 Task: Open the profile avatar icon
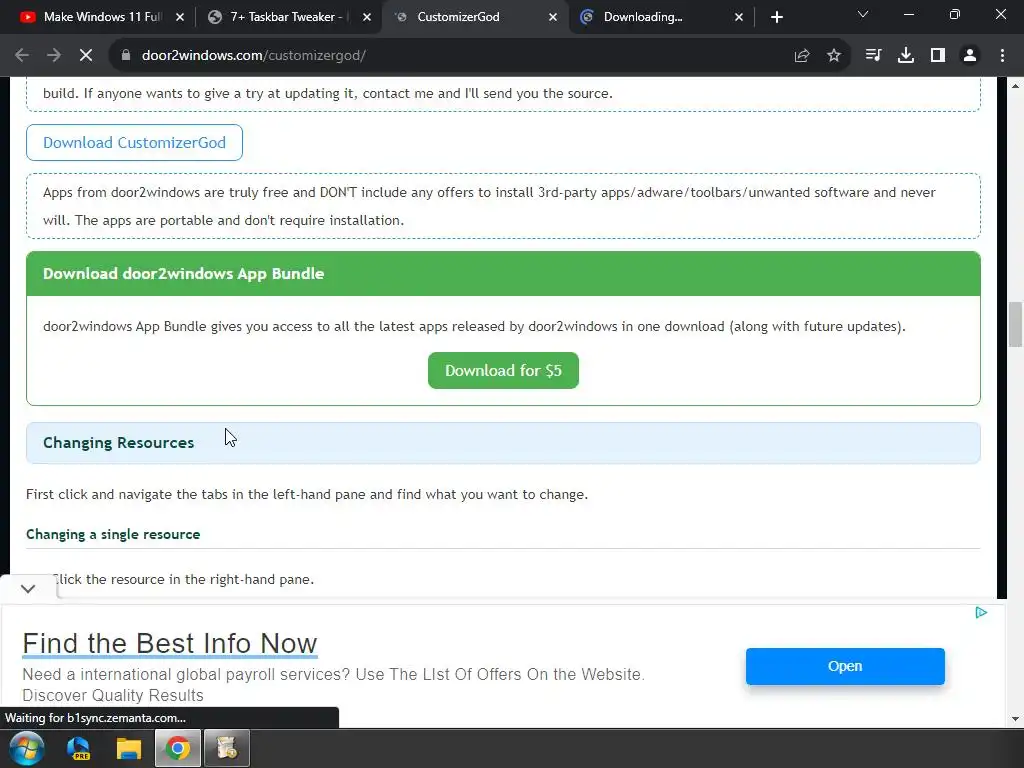point(970,56)
